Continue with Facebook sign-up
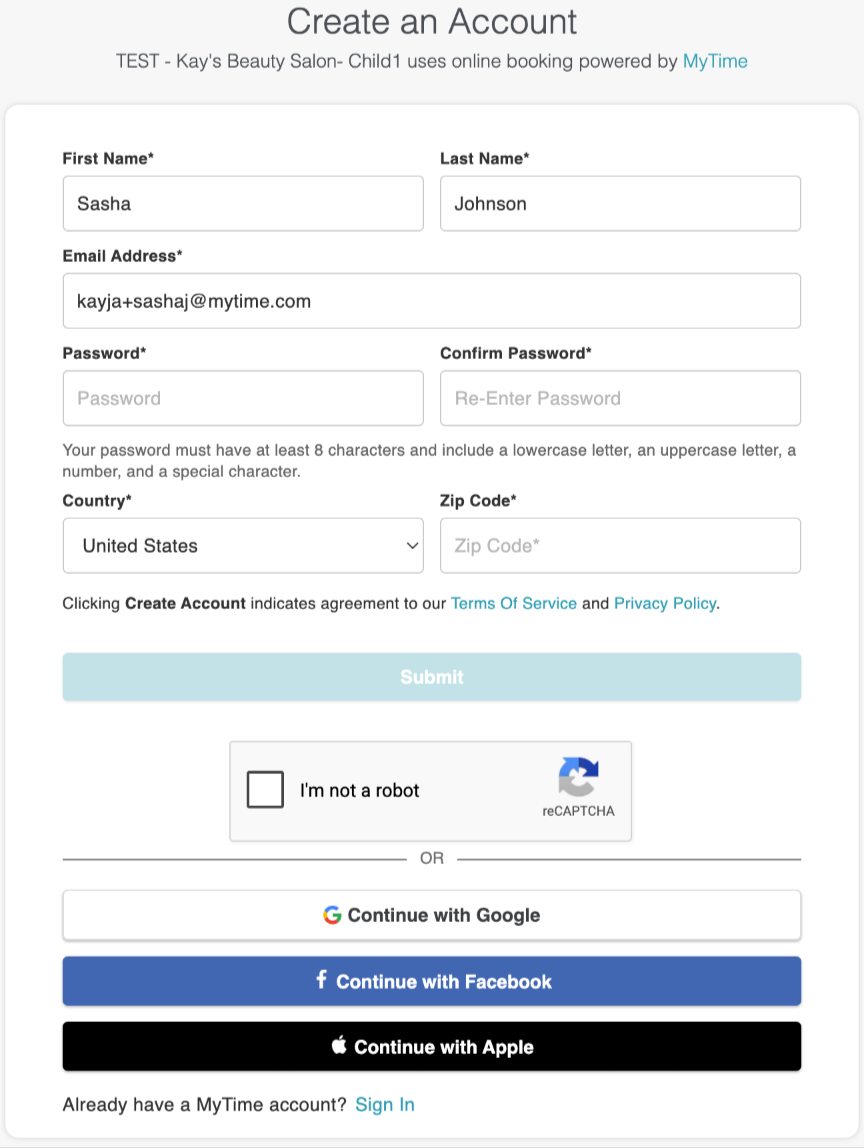The image size is (864, 1148). (x=432, y=981)
